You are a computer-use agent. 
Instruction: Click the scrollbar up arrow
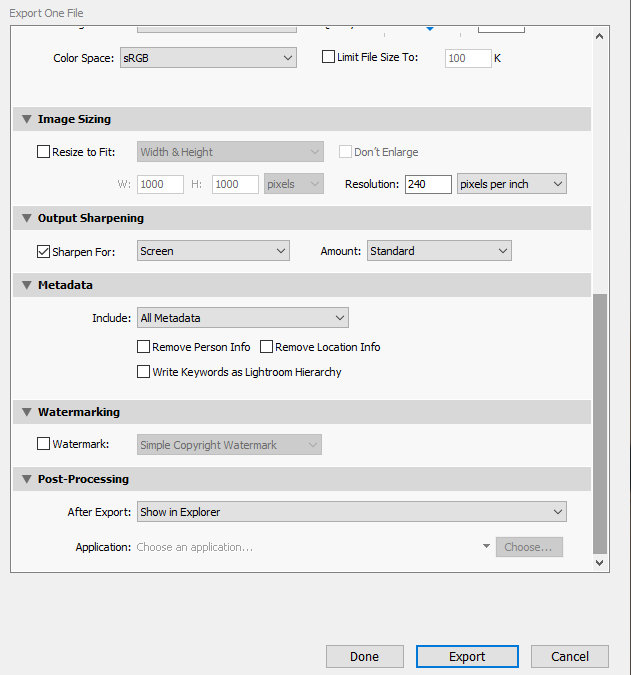point(600,37)
